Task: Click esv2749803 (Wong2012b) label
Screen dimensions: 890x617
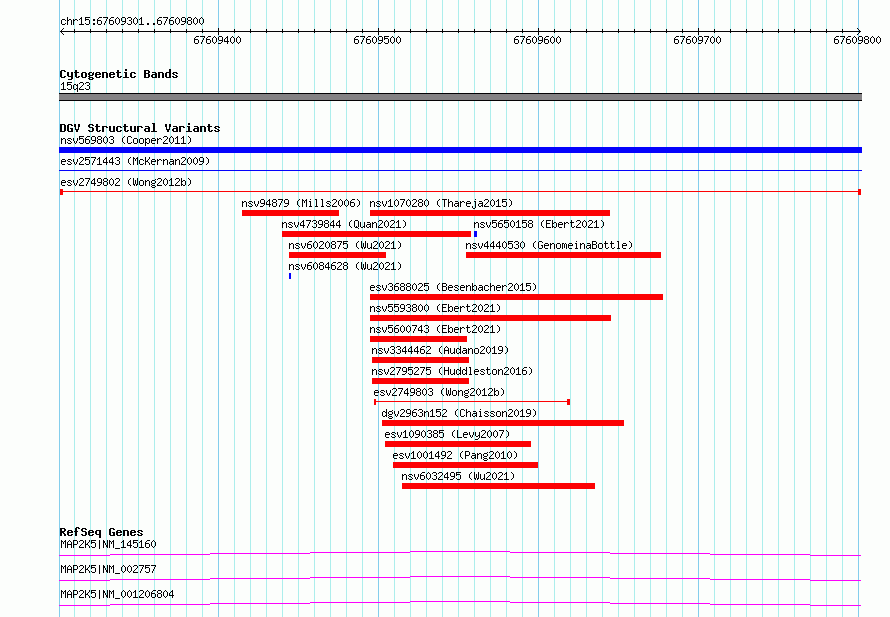Action: click(x=439, y=392)
